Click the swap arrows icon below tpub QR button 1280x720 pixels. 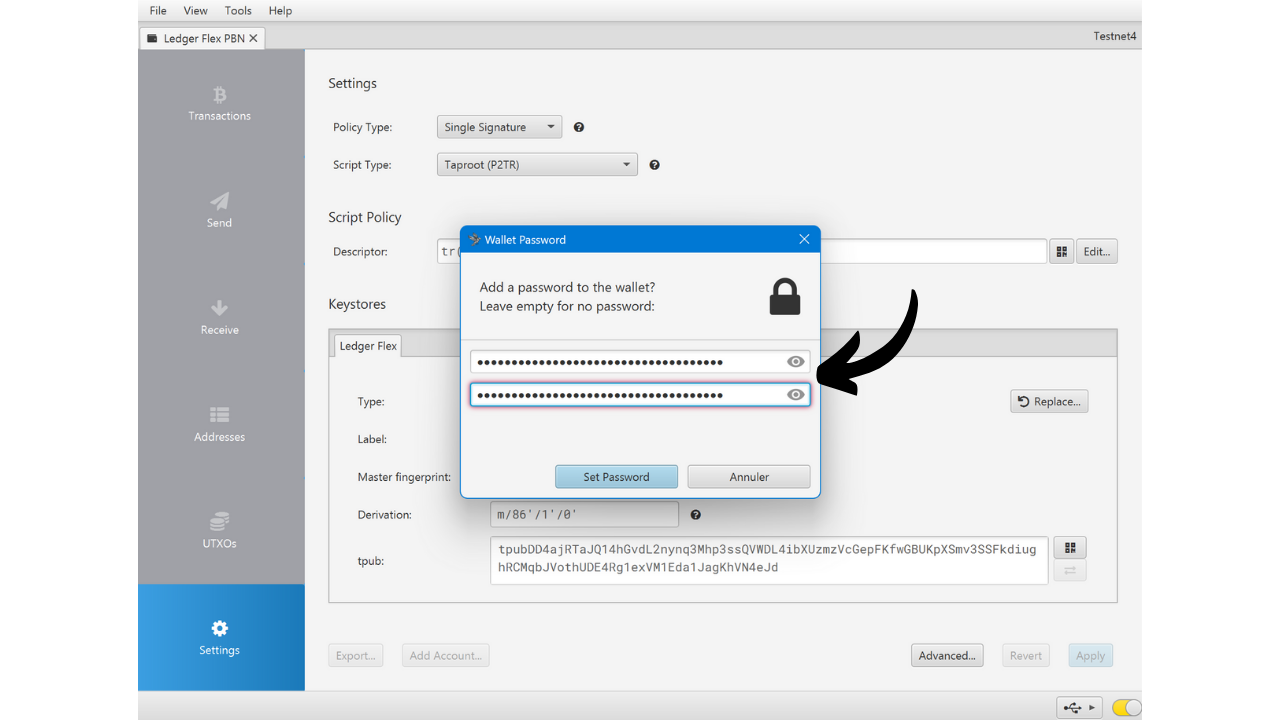1070,570
